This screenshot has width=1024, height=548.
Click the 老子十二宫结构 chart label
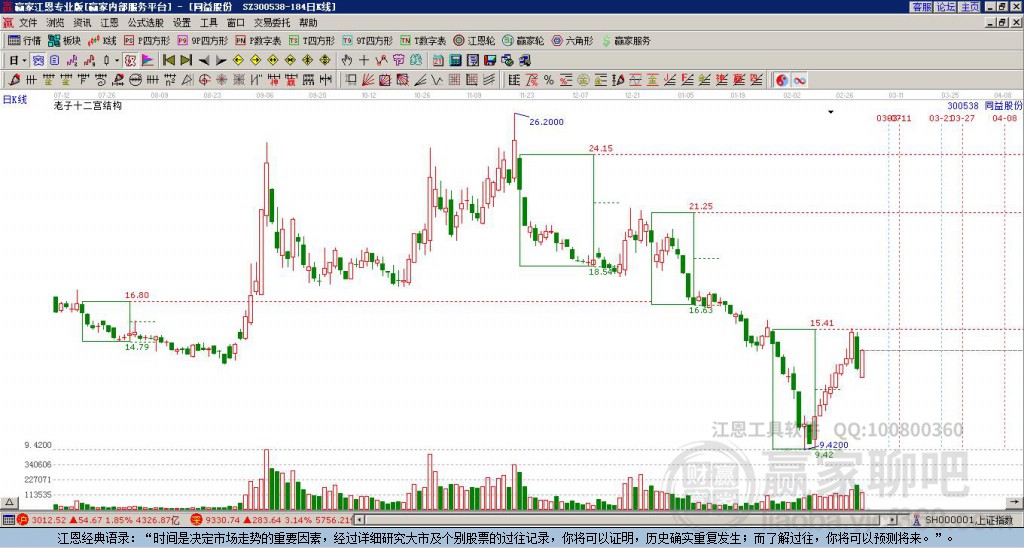coord(88,106)
